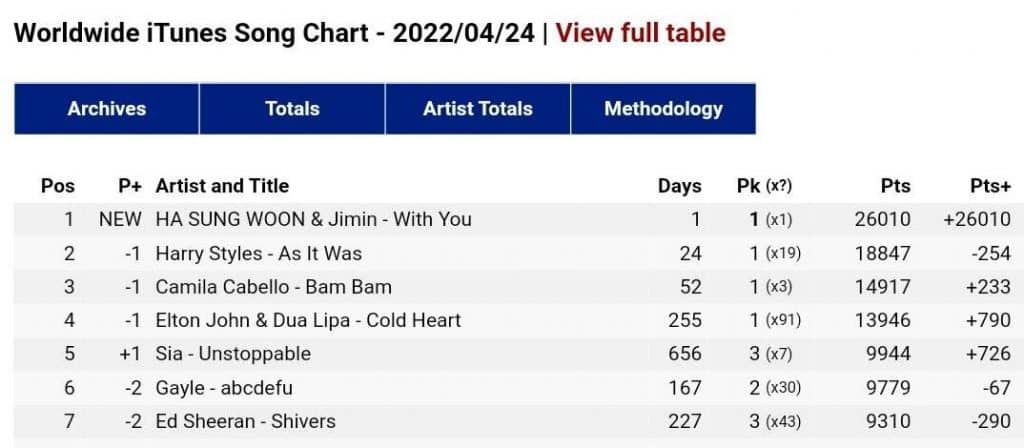Viewport: 1024px width, 448px height.
Task: Open the Artist Totals tab
Action: click(x=478, y=108)
